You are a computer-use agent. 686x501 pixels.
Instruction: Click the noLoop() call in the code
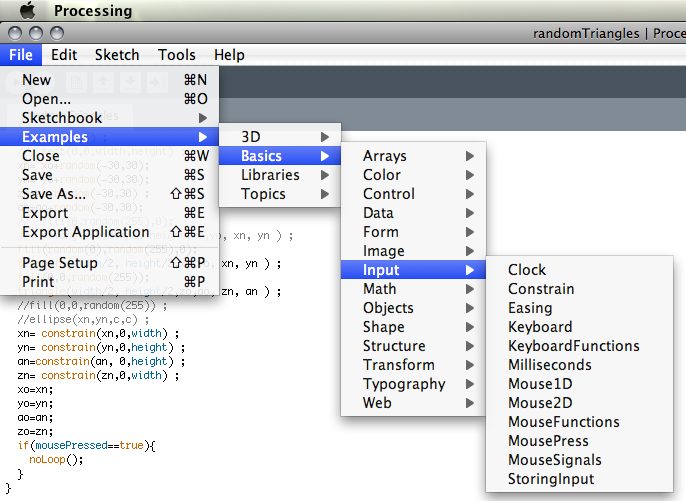pyautogui.click(x=56, y=459)
